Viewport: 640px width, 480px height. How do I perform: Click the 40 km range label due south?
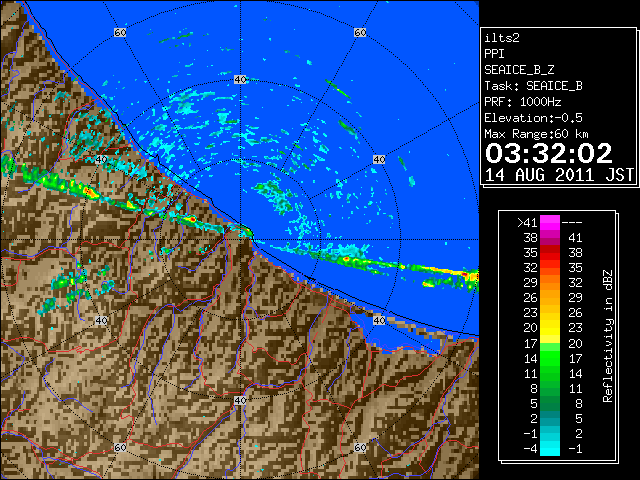click(240, 400)
